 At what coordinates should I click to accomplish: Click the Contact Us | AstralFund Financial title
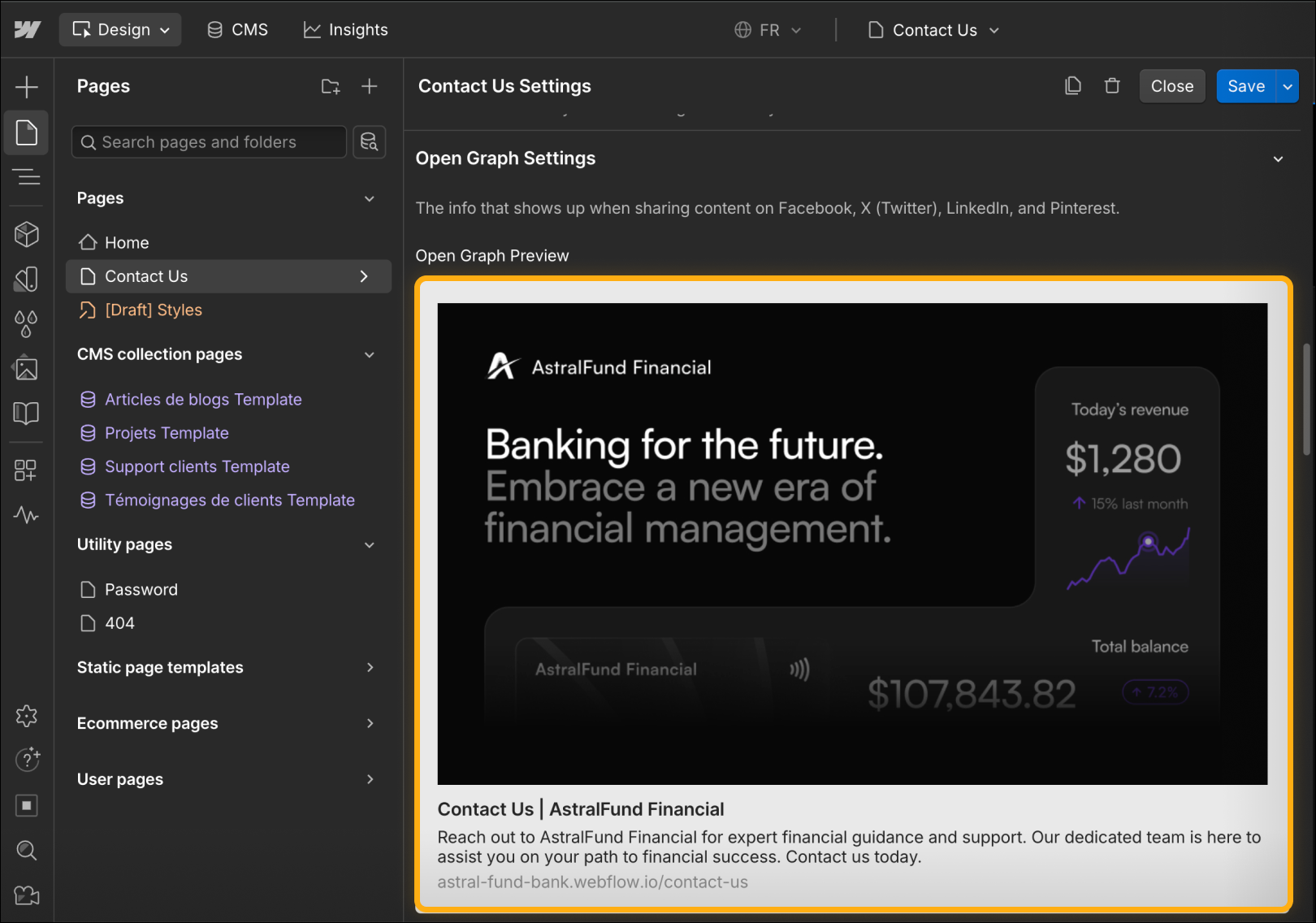pos(581,809)
